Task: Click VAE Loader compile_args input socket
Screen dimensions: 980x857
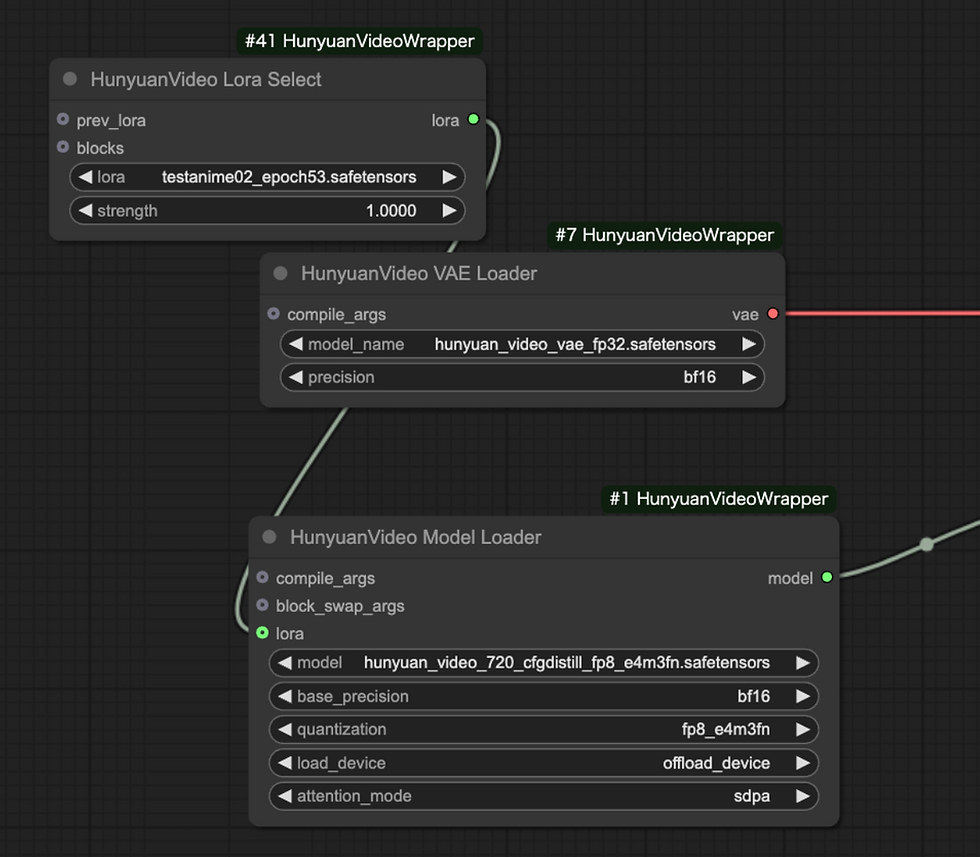Action: pos(273,313)
